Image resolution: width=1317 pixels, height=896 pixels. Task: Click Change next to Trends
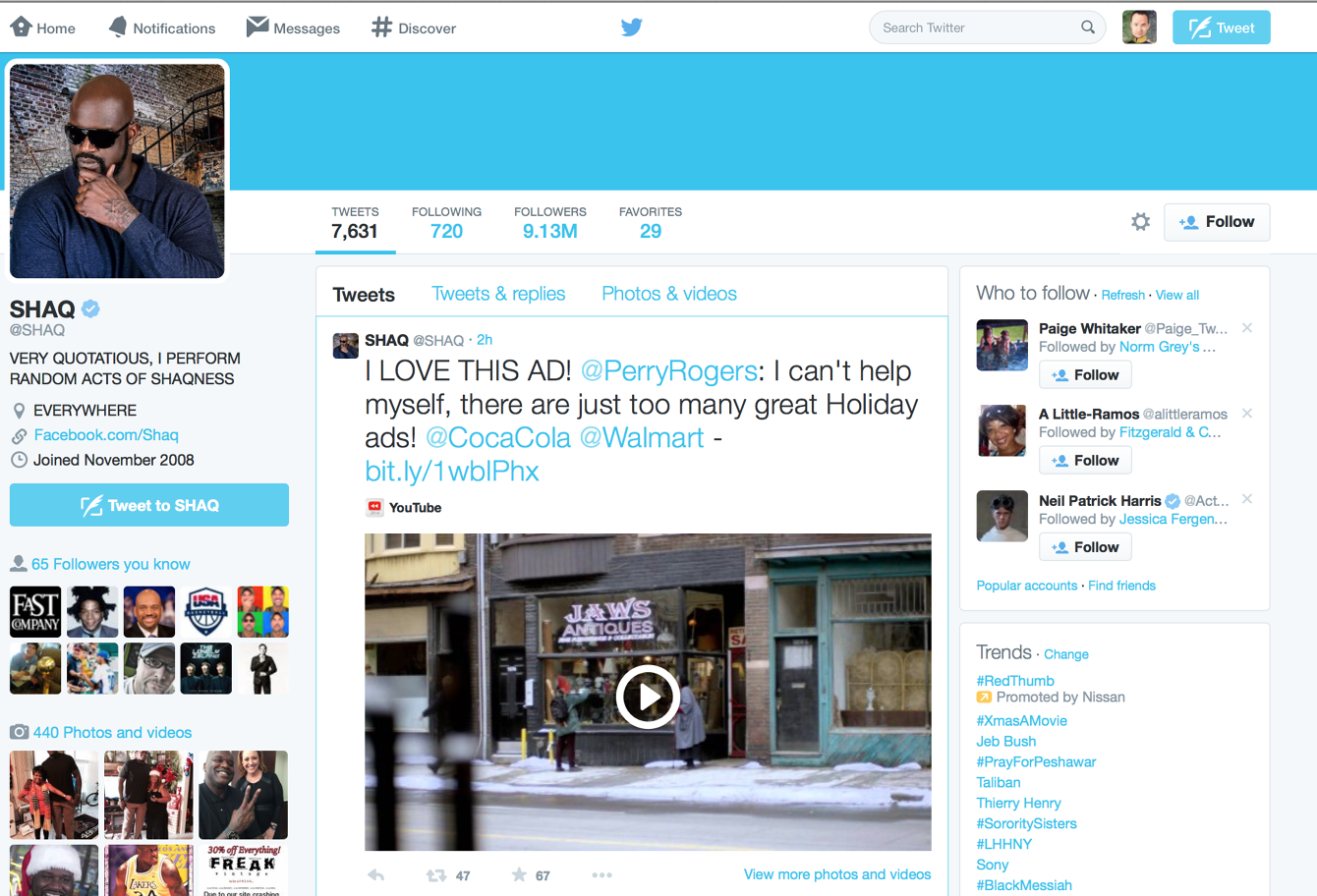click(x=1066, y=654)
